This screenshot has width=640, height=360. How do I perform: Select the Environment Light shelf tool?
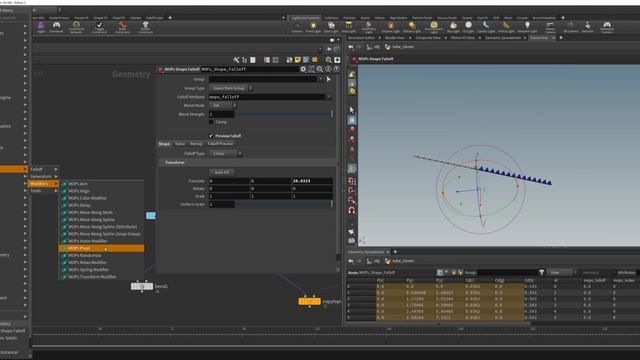click(x=433, y=27)
